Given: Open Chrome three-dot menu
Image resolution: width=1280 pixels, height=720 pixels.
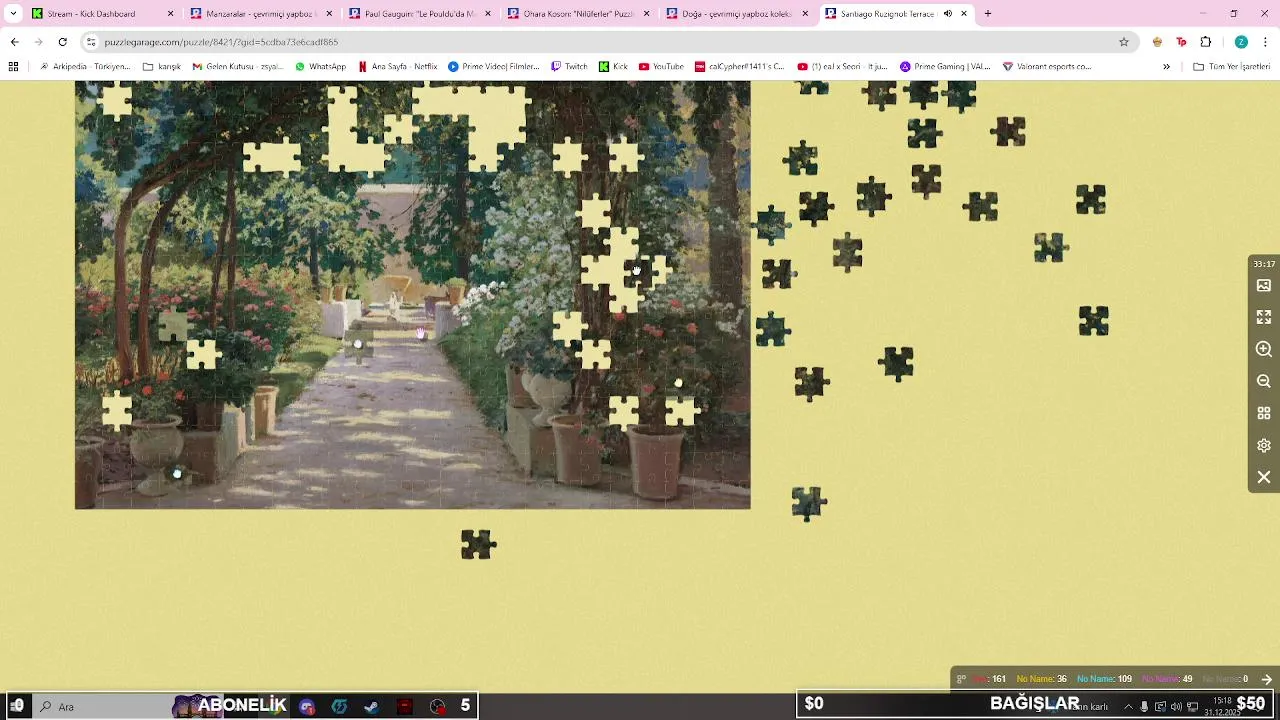Looking at the screenshot, I should 1265,42.
